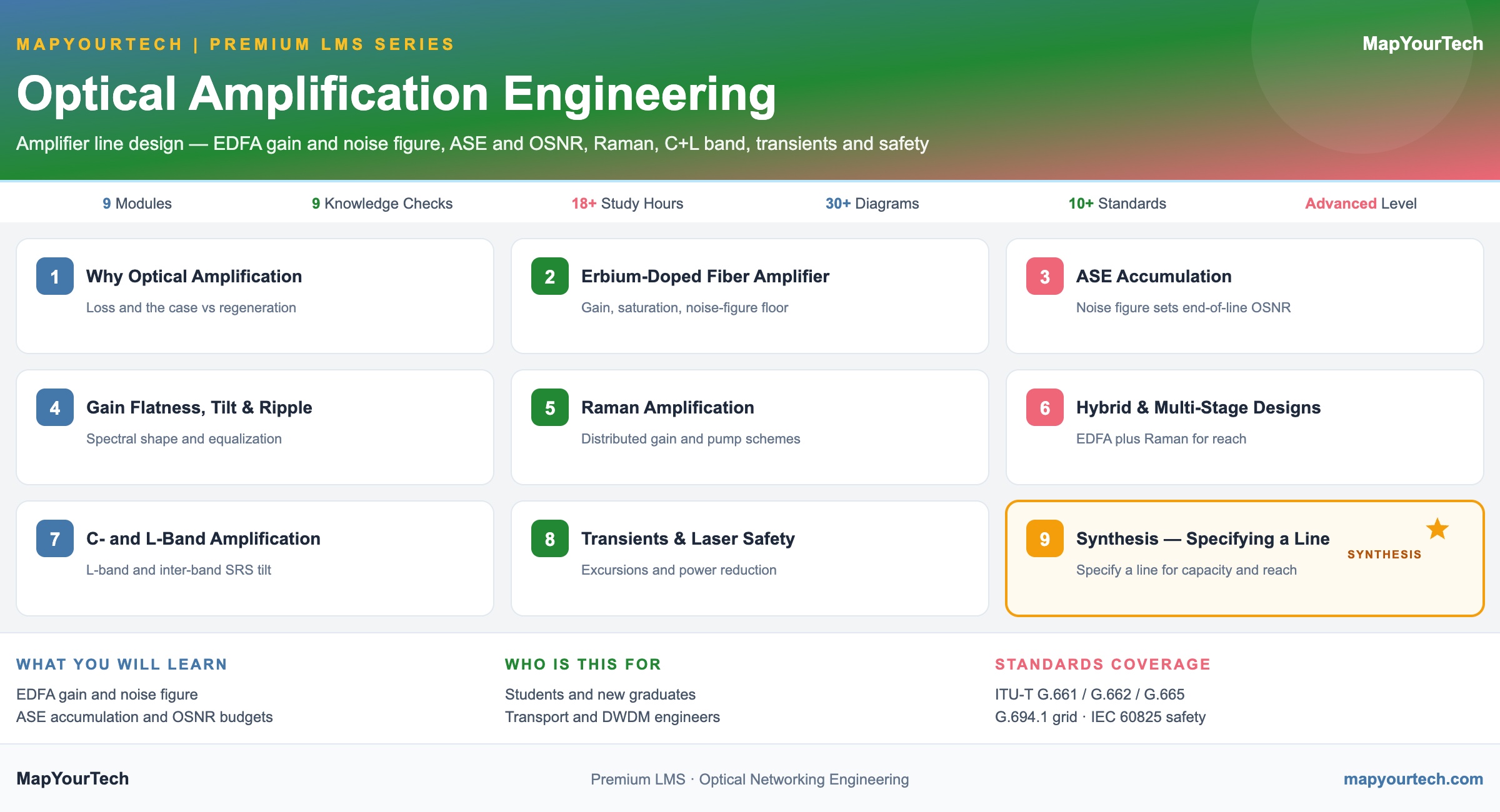1500x812 pixels.
Task: Click the mapyourtech.com footer link
Action: [1413, 779]
